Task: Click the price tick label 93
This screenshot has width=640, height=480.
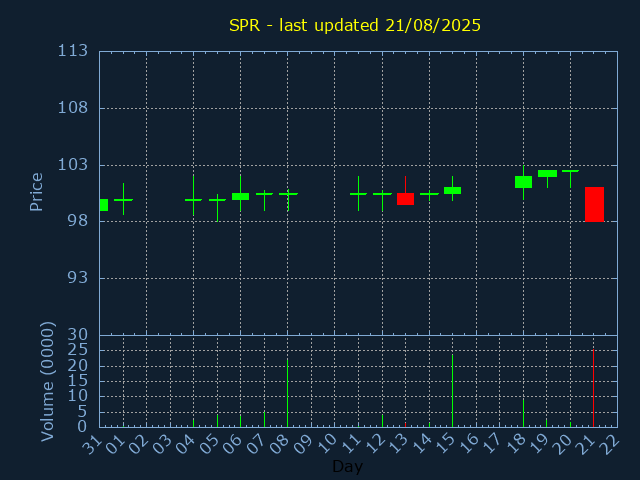Action: pos(78,278)
